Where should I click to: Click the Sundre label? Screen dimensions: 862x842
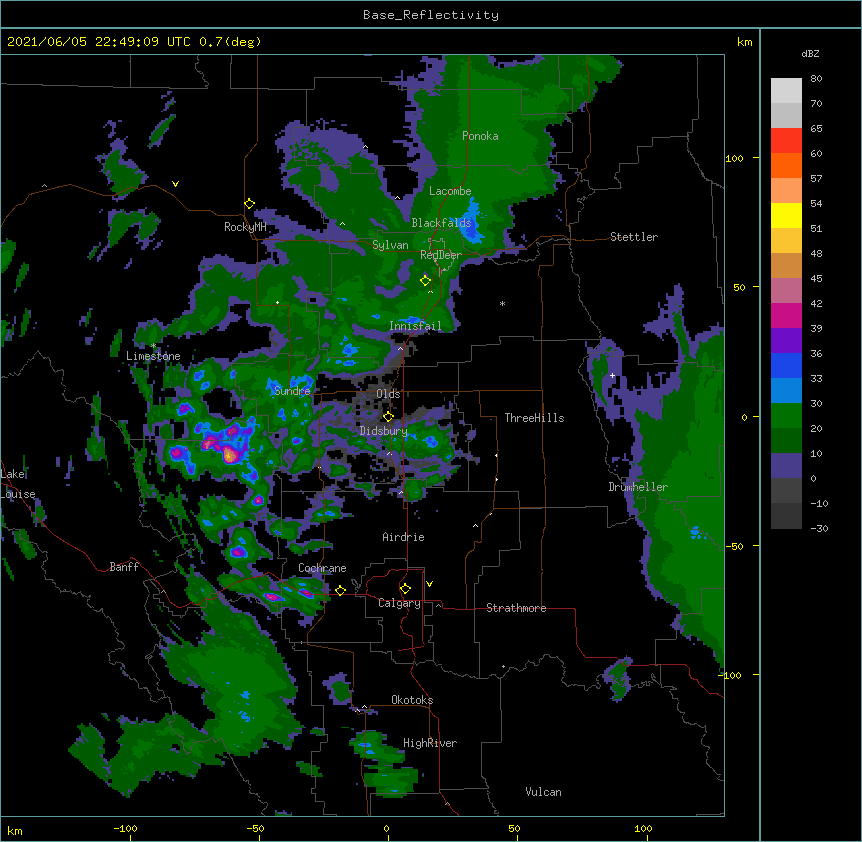click(292, 391)
